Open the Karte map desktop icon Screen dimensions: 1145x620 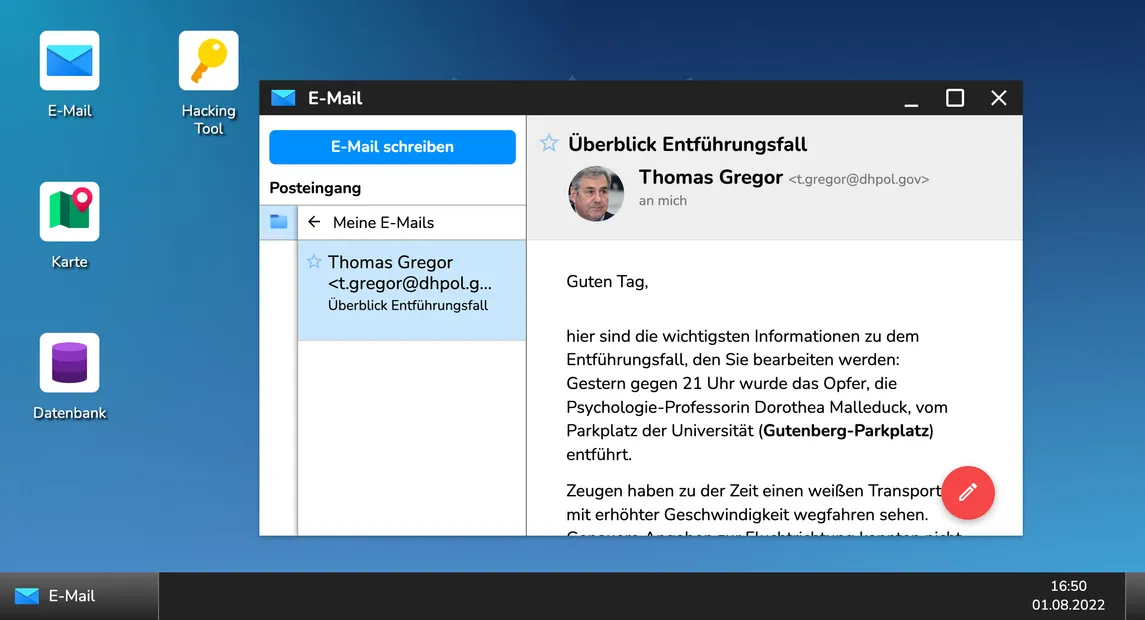[x=69, y=212]
